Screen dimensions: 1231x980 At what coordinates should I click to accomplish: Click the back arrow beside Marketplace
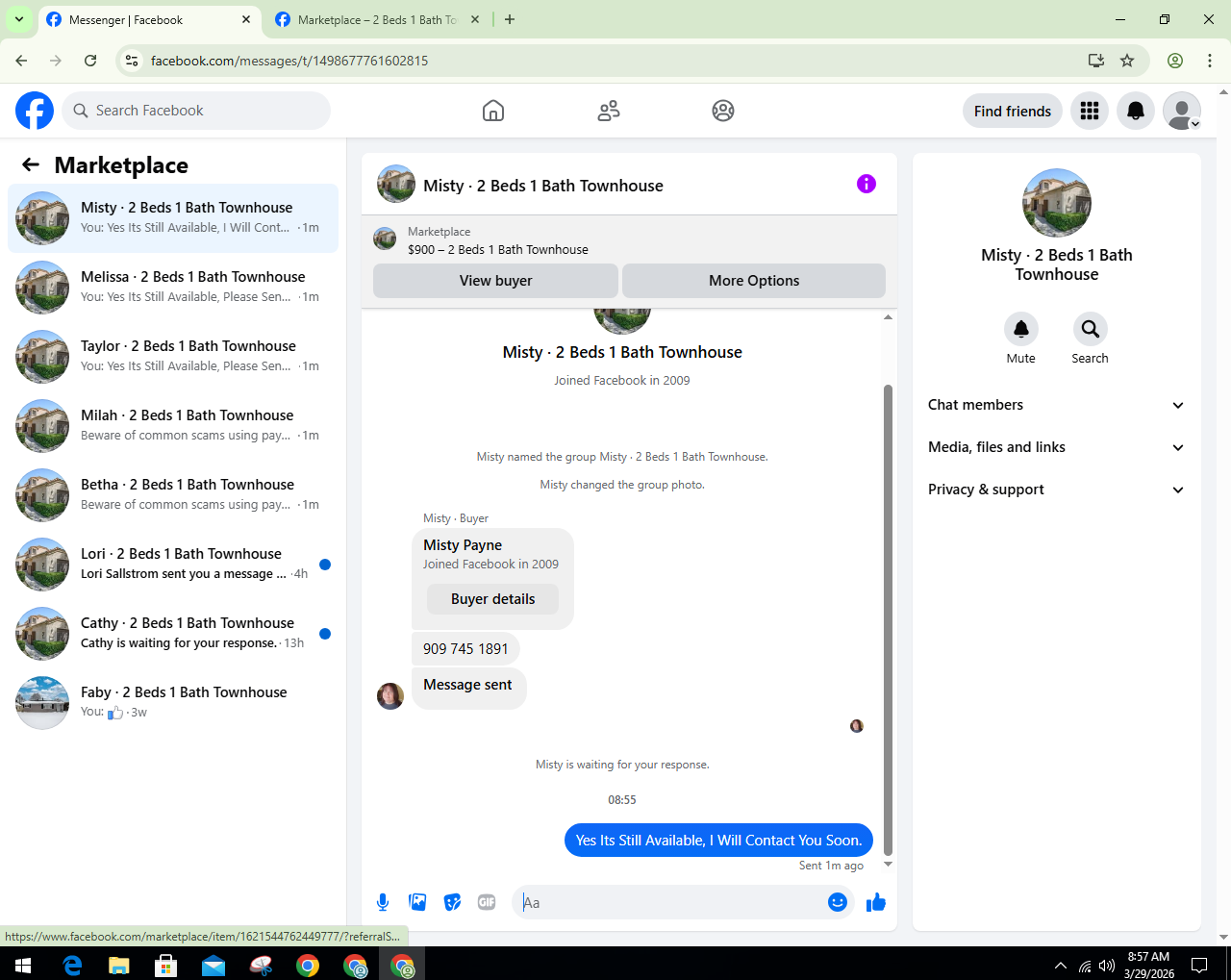pos(31,164)
